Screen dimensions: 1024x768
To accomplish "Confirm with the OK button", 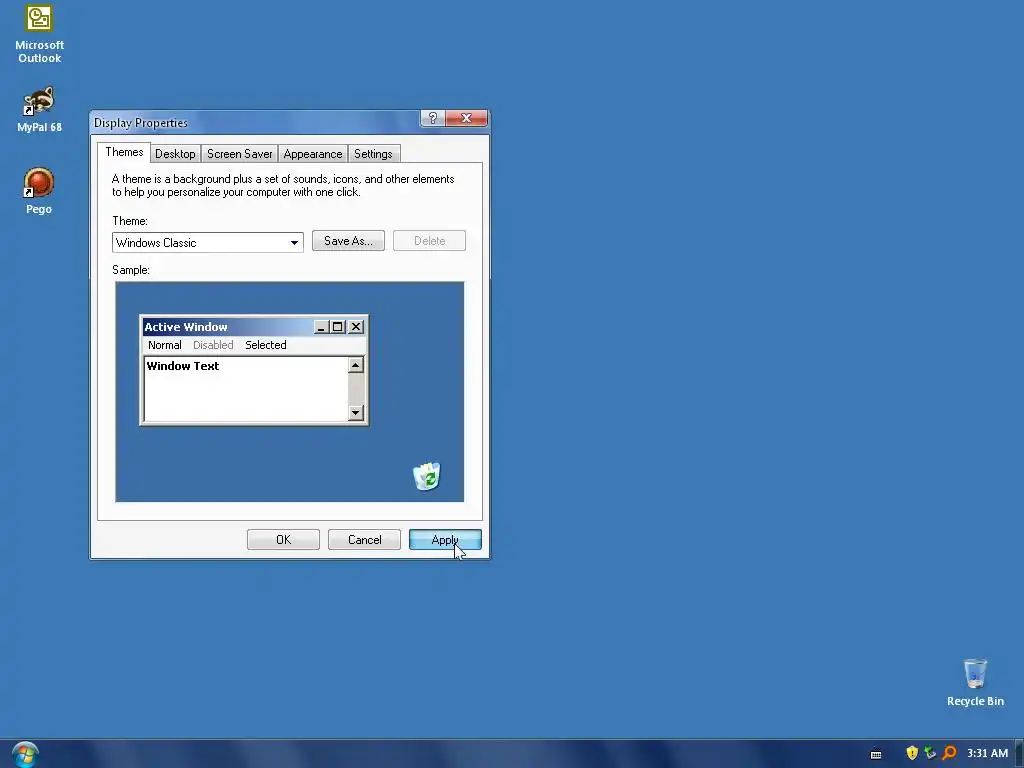I will click(283, 540).
